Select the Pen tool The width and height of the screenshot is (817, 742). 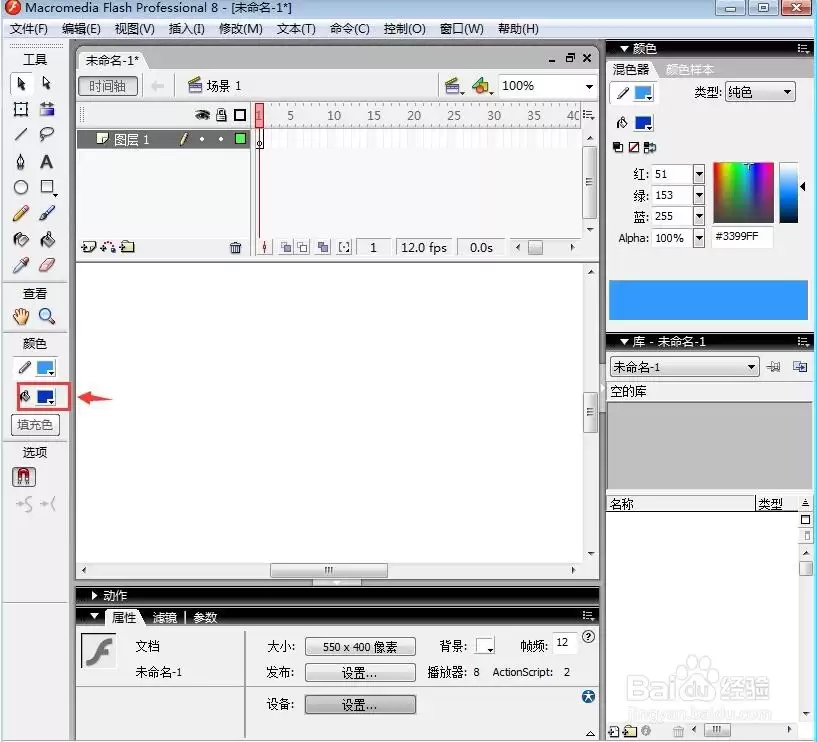(x=20, y=162)
